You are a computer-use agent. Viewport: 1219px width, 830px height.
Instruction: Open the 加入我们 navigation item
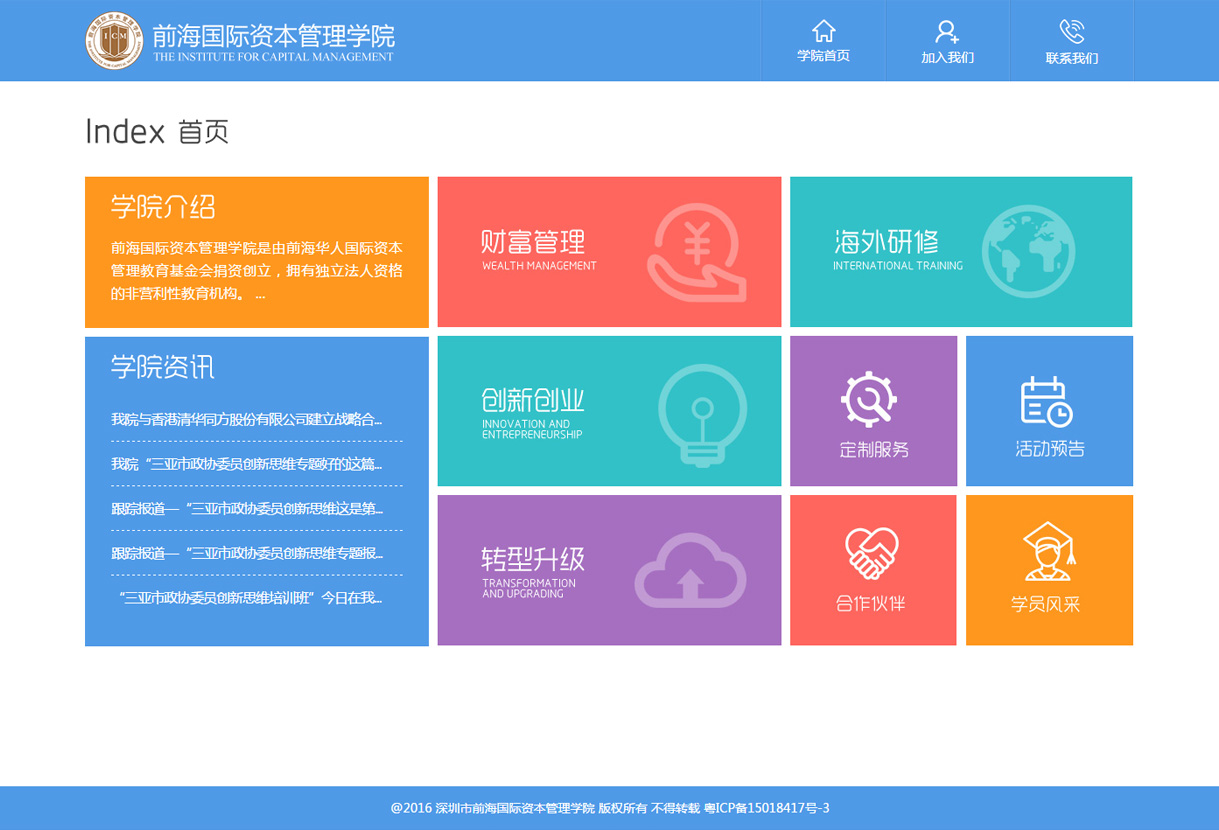(x=947, y=41)
